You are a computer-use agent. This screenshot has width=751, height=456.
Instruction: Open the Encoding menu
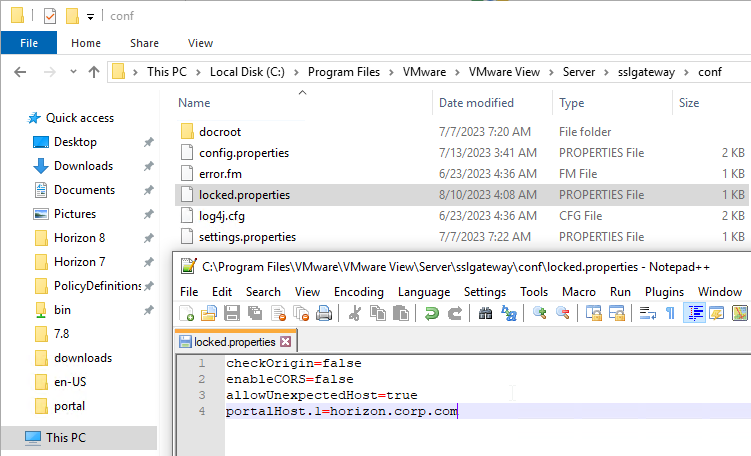click(359, 292)
